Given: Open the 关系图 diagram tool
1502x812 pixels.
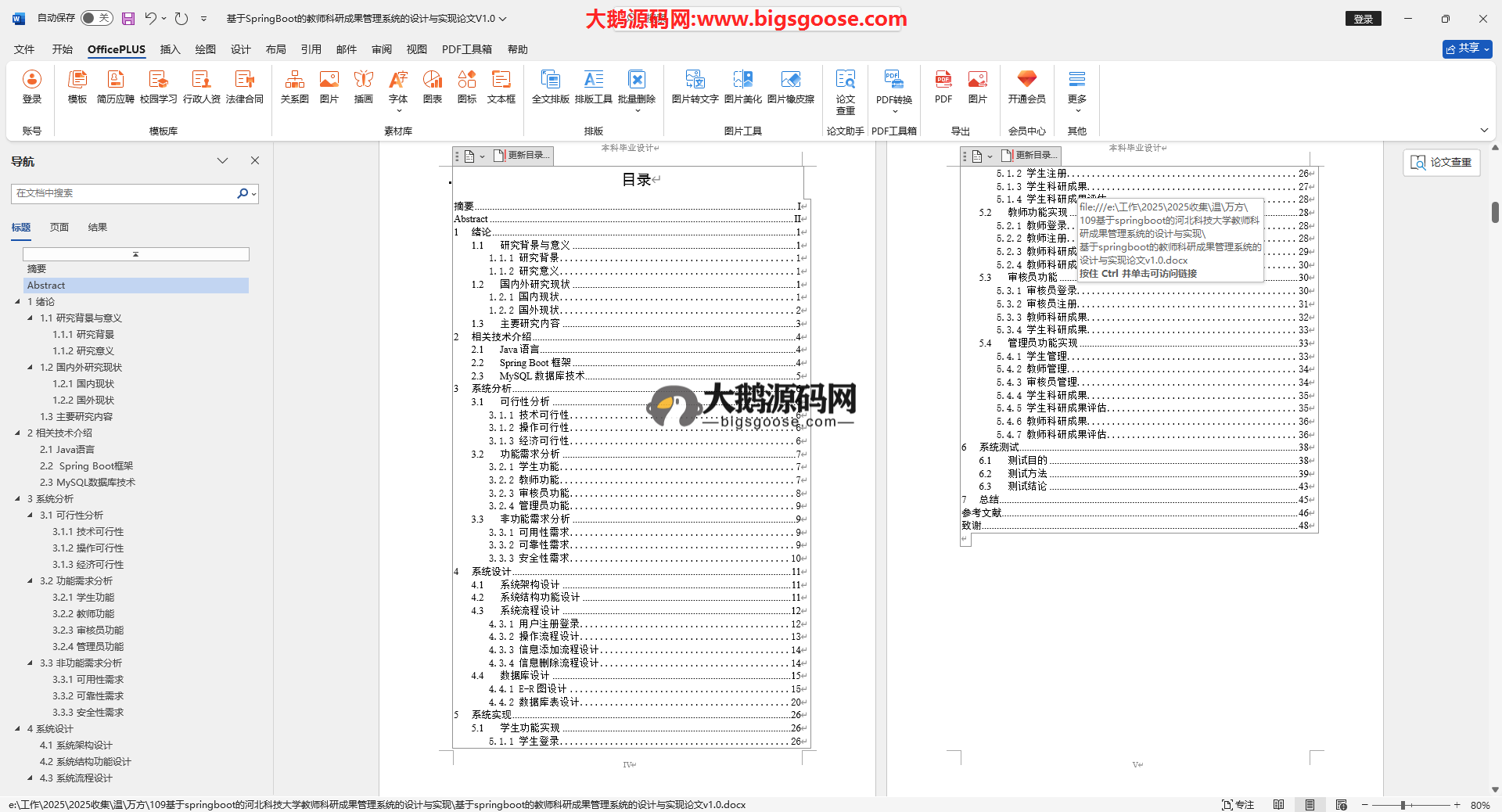Looking at the screenshot, I should click(x=294, y=86).
